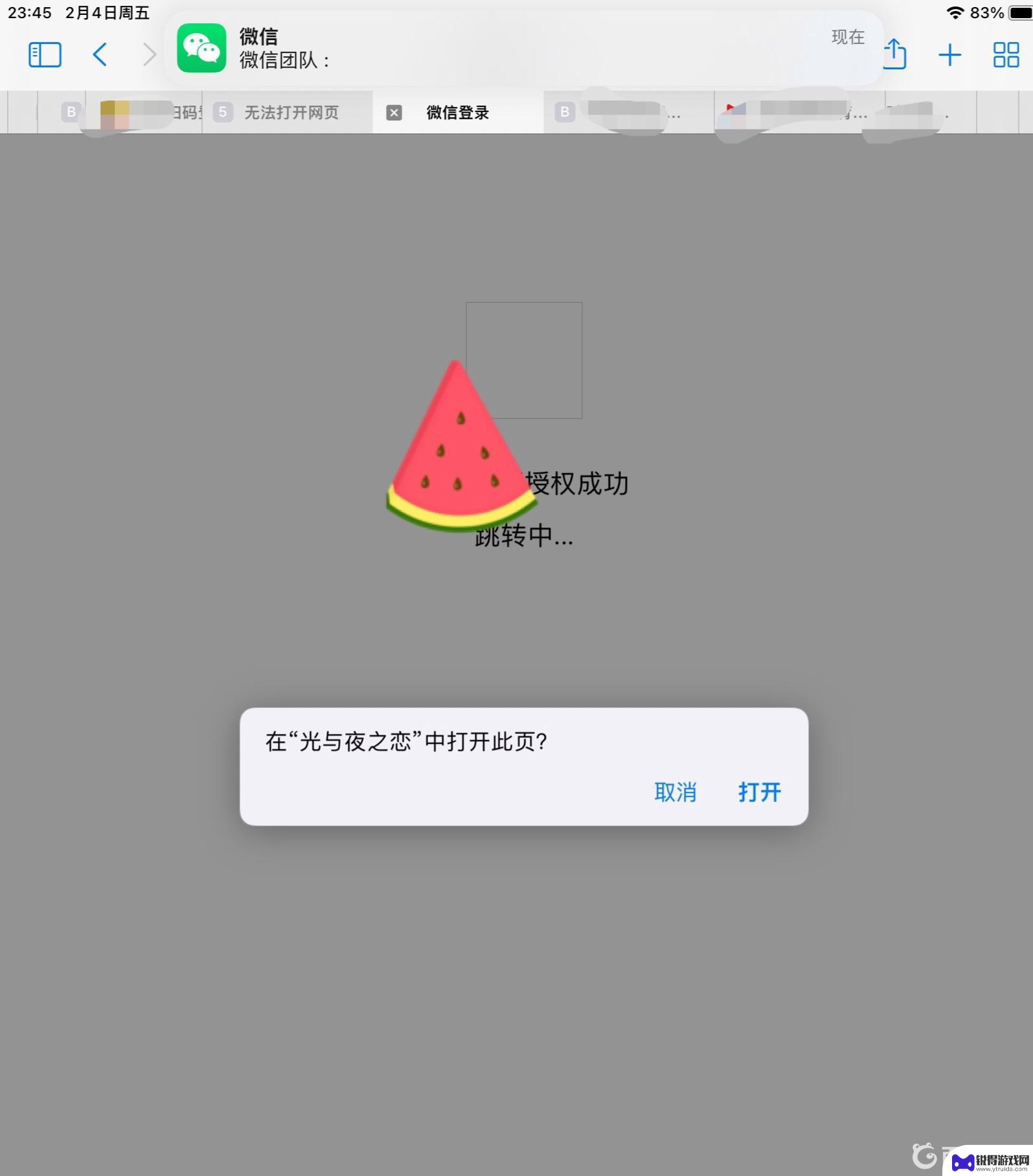
Task: Open the Safari share sheet
Action: pos(896,53)
